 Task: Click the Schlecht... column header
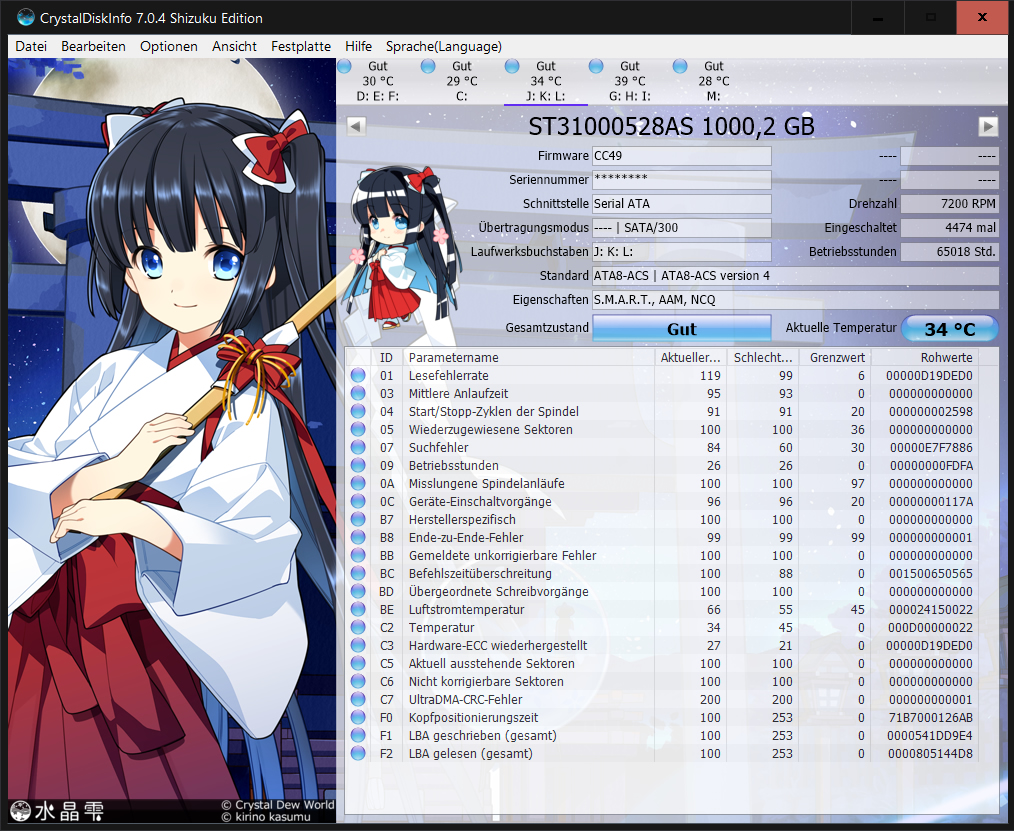click(763, 358)
